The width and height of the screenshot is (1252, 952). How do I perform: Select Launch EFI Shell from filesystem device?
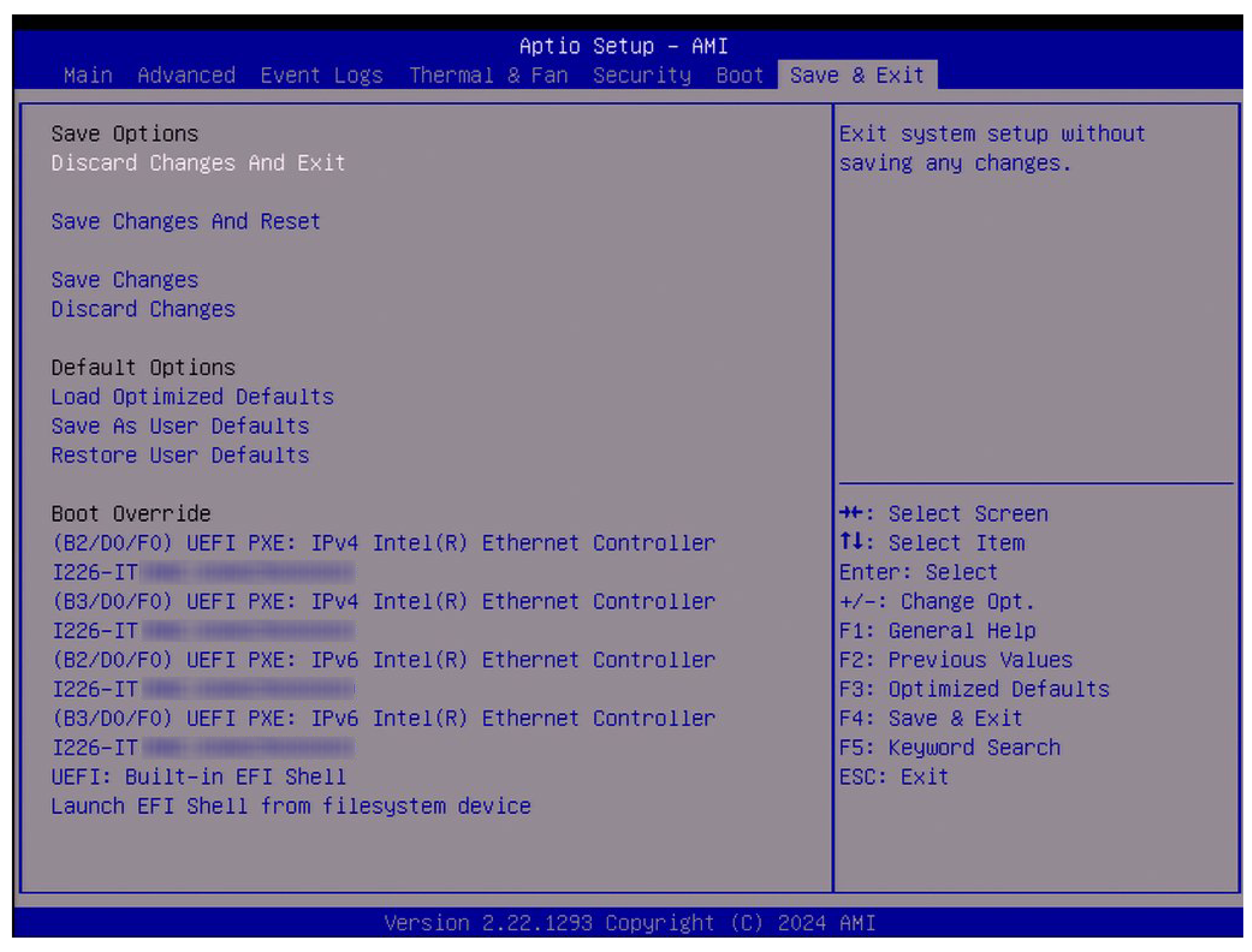coord(291,806)
